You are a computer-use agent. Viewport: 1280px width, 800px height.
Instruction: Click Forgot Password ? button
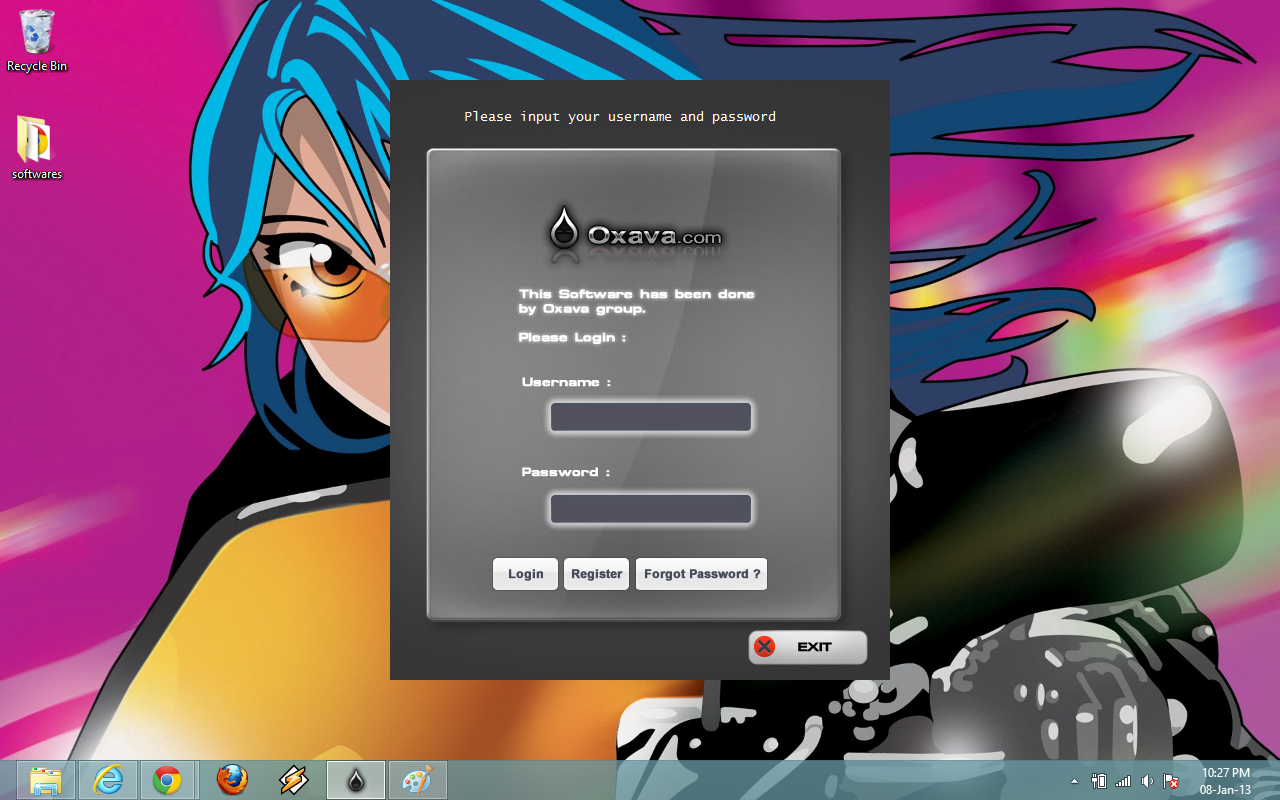(x=702, y=574)
